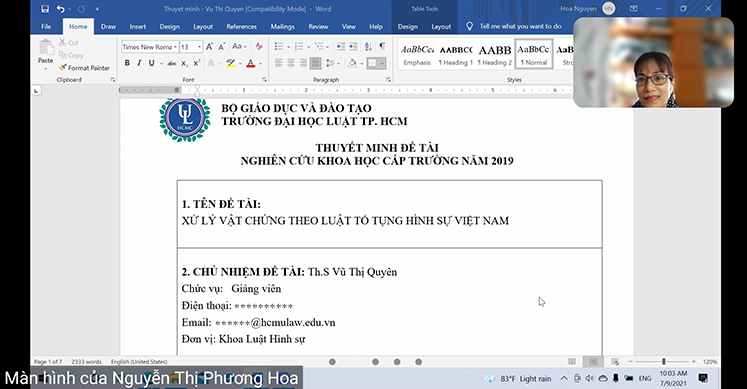This screenshot has width=747, height=389.
Task: Show hidden system tray icons
Action: click(564, 379)
